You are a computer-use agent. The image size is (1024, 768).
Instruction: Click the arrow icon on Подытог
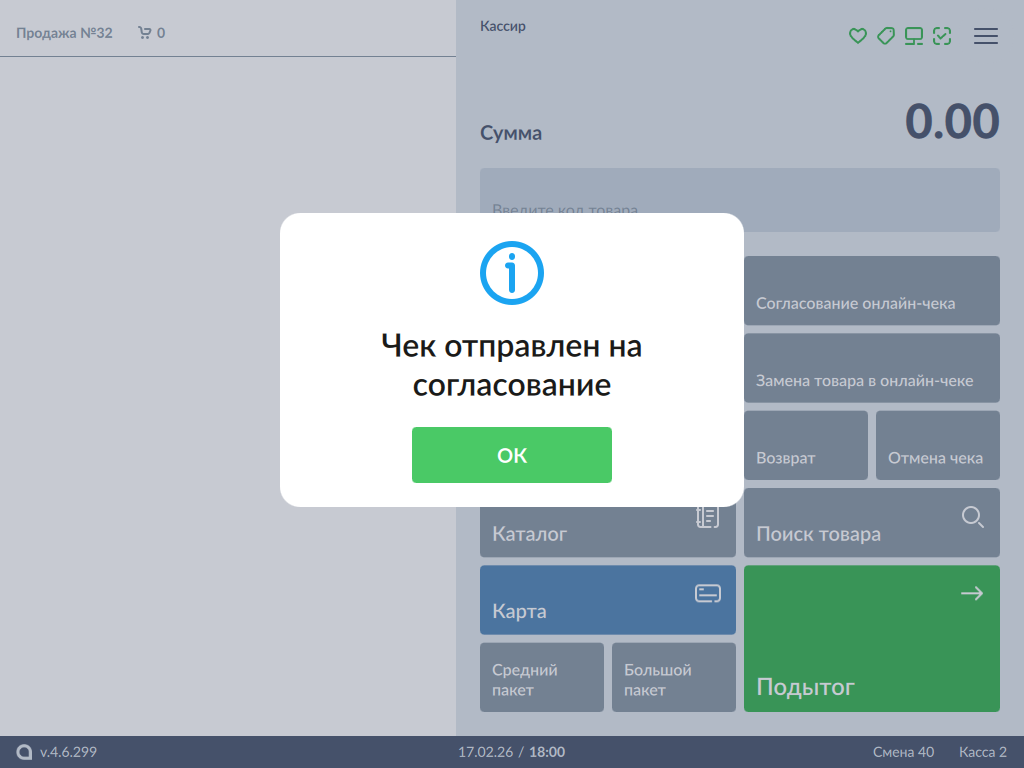pyautogui.click(x=972, y=594)
